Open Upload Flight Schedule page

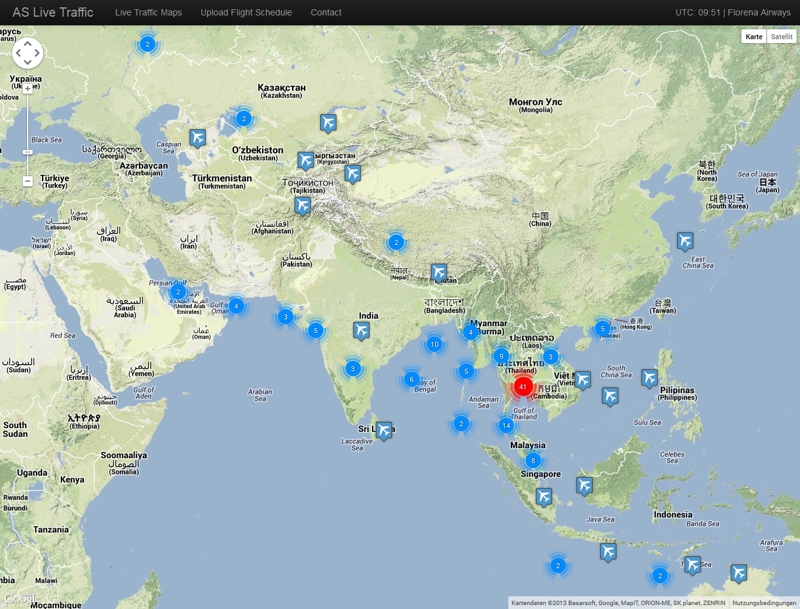(x=246, y=12)
